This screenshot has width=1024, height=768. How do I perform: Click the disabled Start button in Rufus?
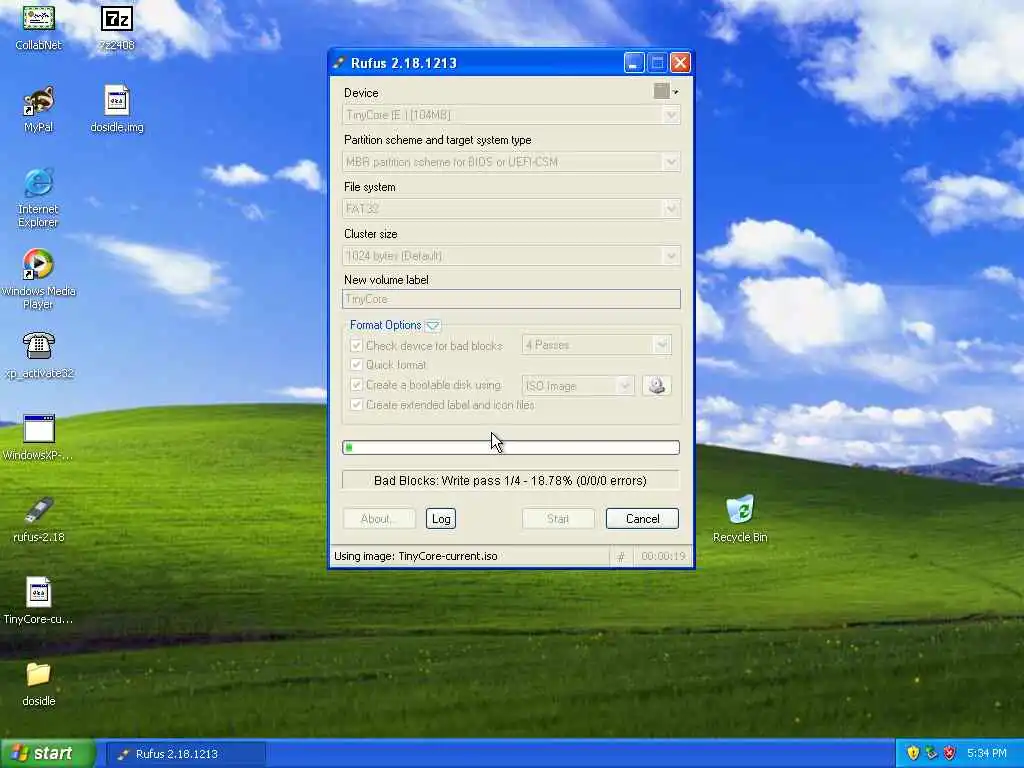coord(558,519)
